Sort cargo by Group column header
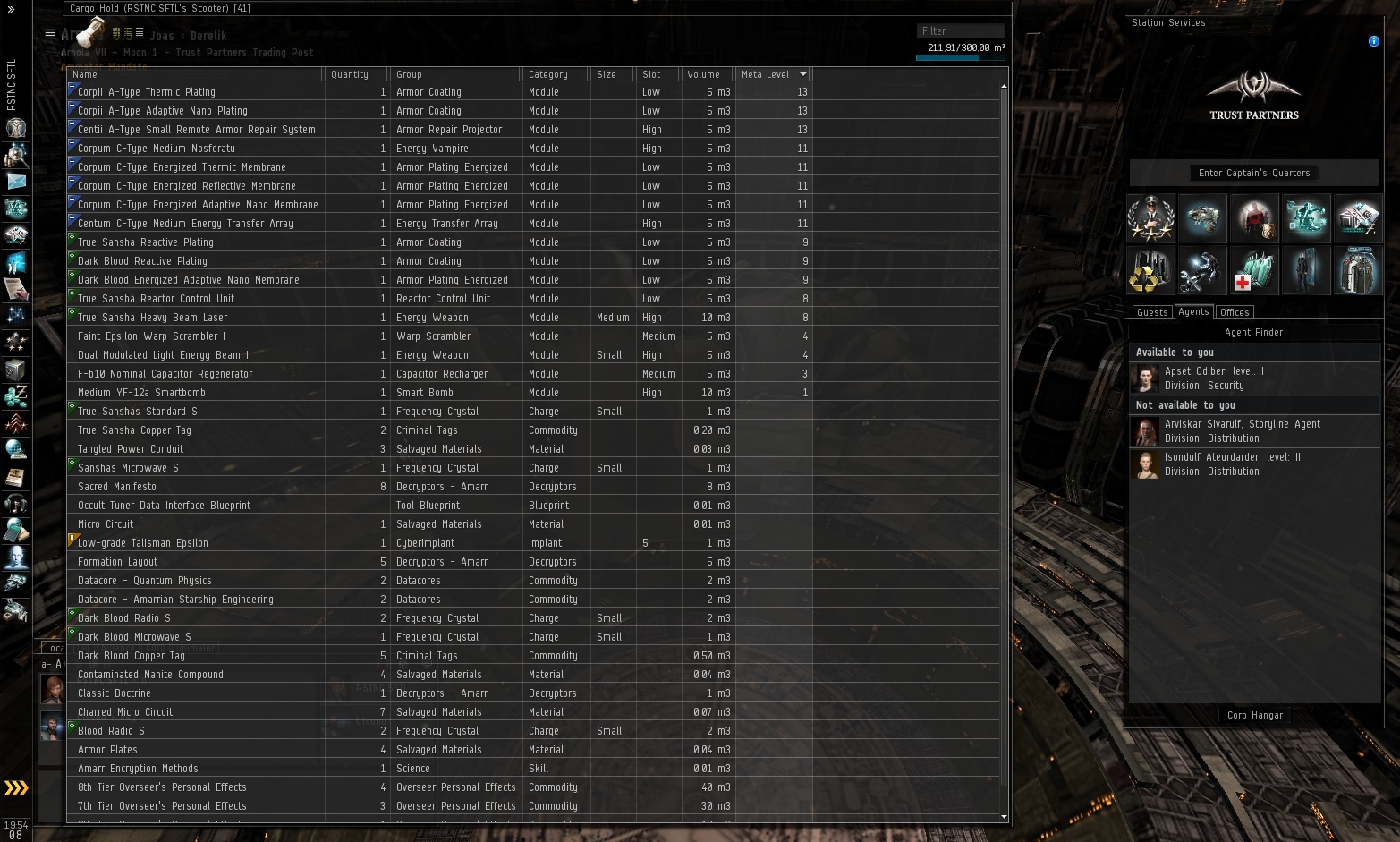 (456, 74)
